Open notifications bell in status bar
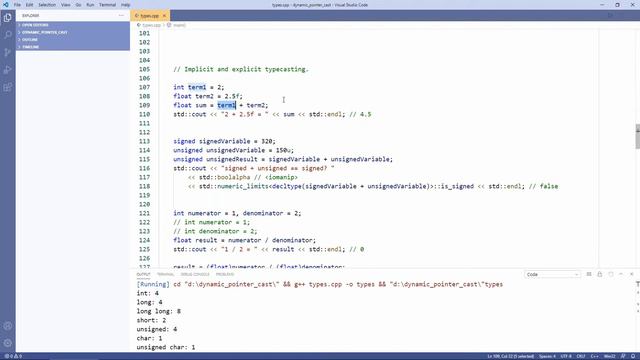Viewport: 640px width, 360px height. 632,356
